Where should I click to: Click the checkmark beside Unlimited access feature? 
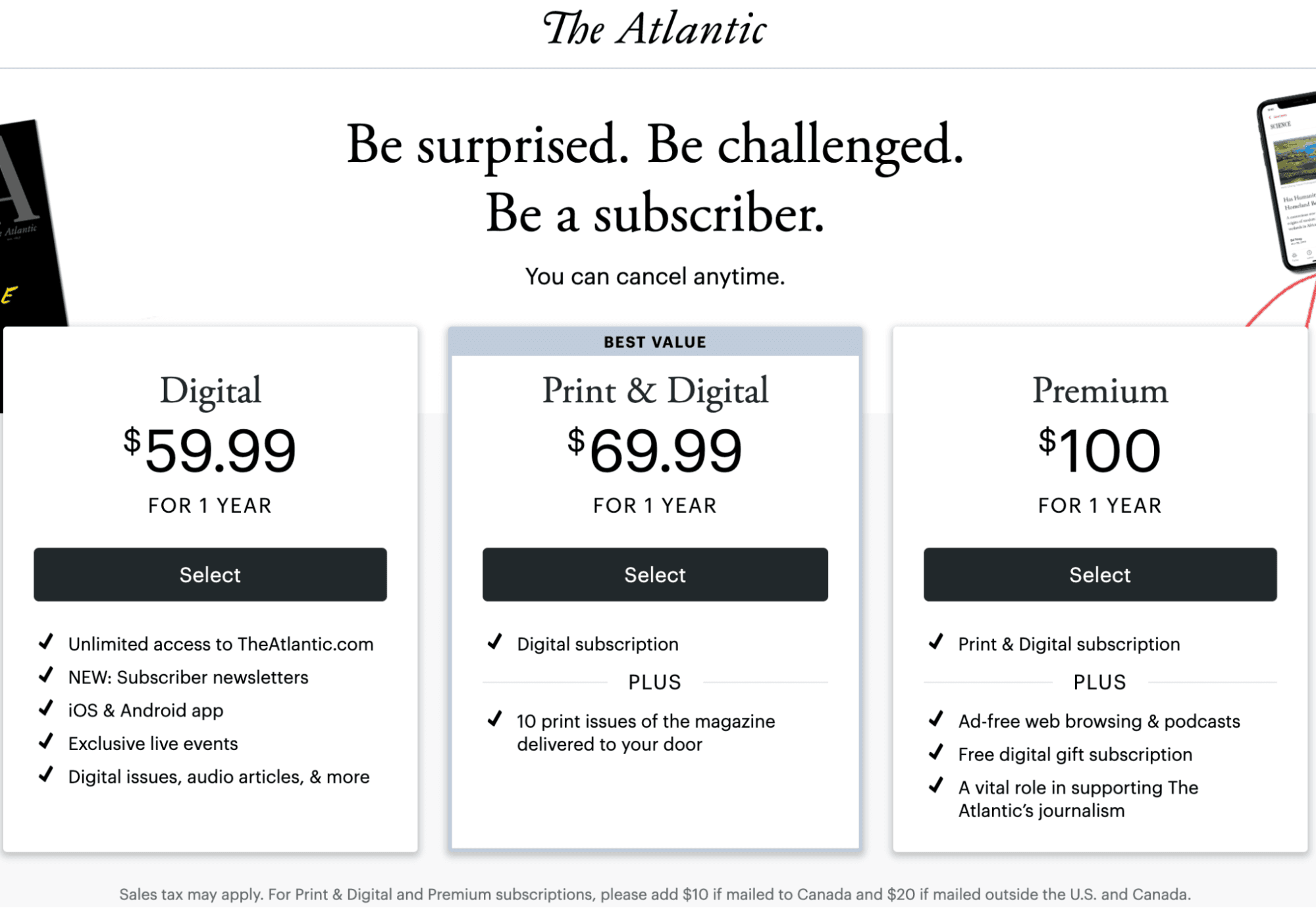[46, 643]
